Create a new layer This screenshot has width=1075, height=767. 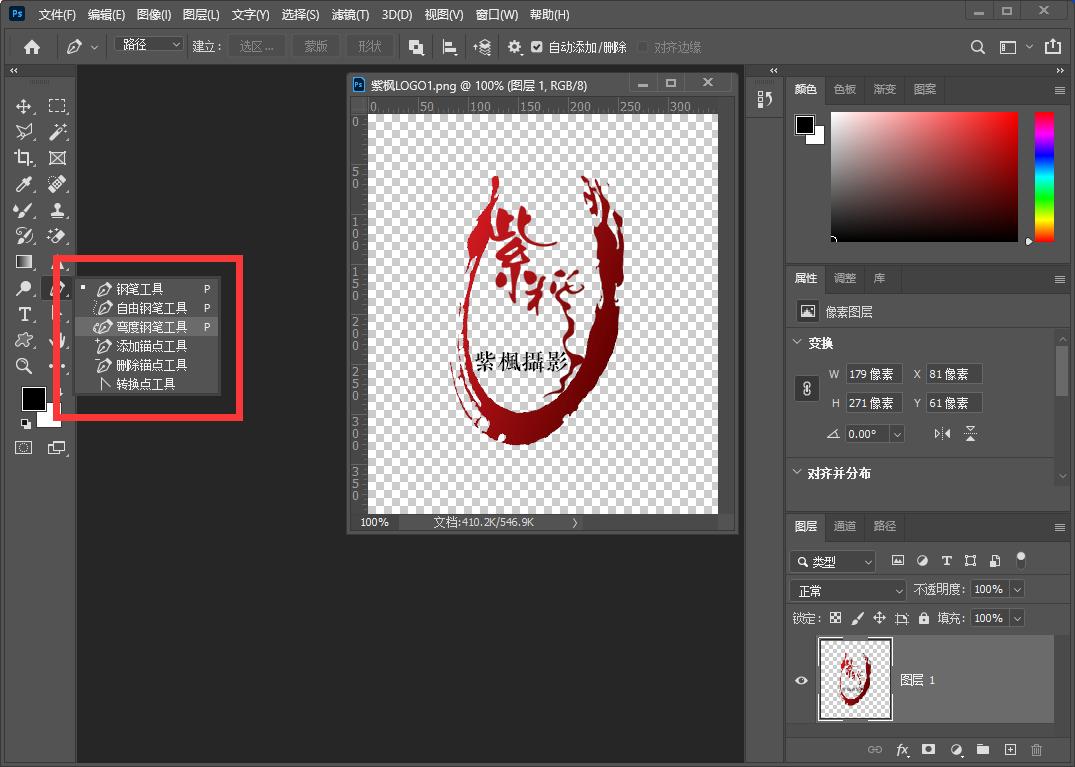point(1010,749)
